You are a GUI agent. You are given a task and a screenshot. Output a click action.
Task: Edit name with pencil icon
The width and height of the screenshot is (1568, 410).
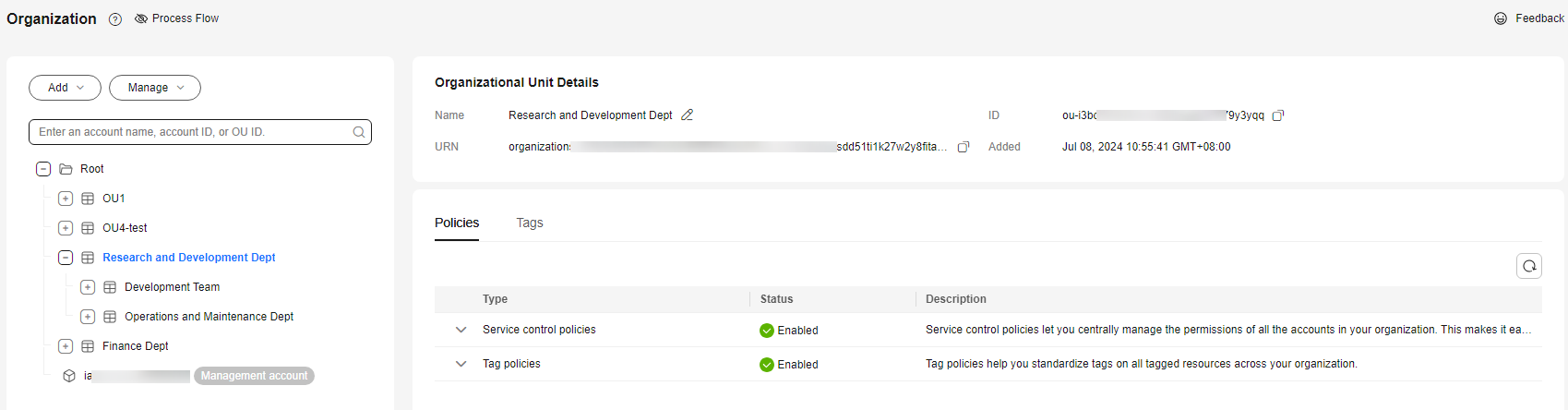pos(687,115)
